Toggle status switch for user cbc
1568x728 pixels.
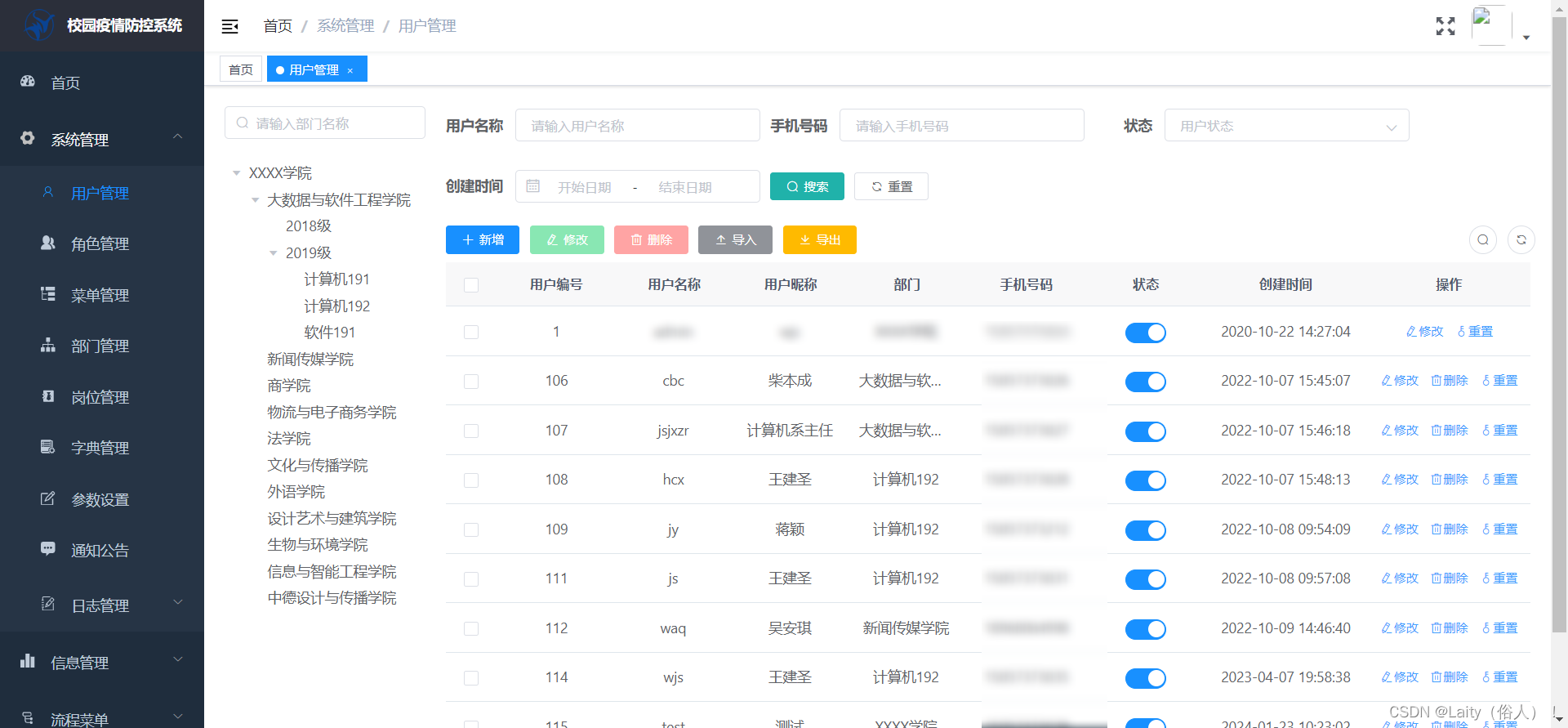tap(1146, 382)
